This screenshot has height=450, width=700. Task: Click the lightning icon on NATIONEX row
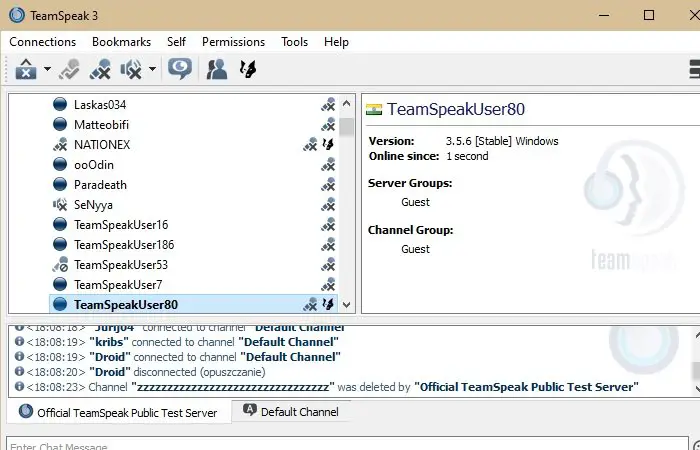(x=329, y=144)
